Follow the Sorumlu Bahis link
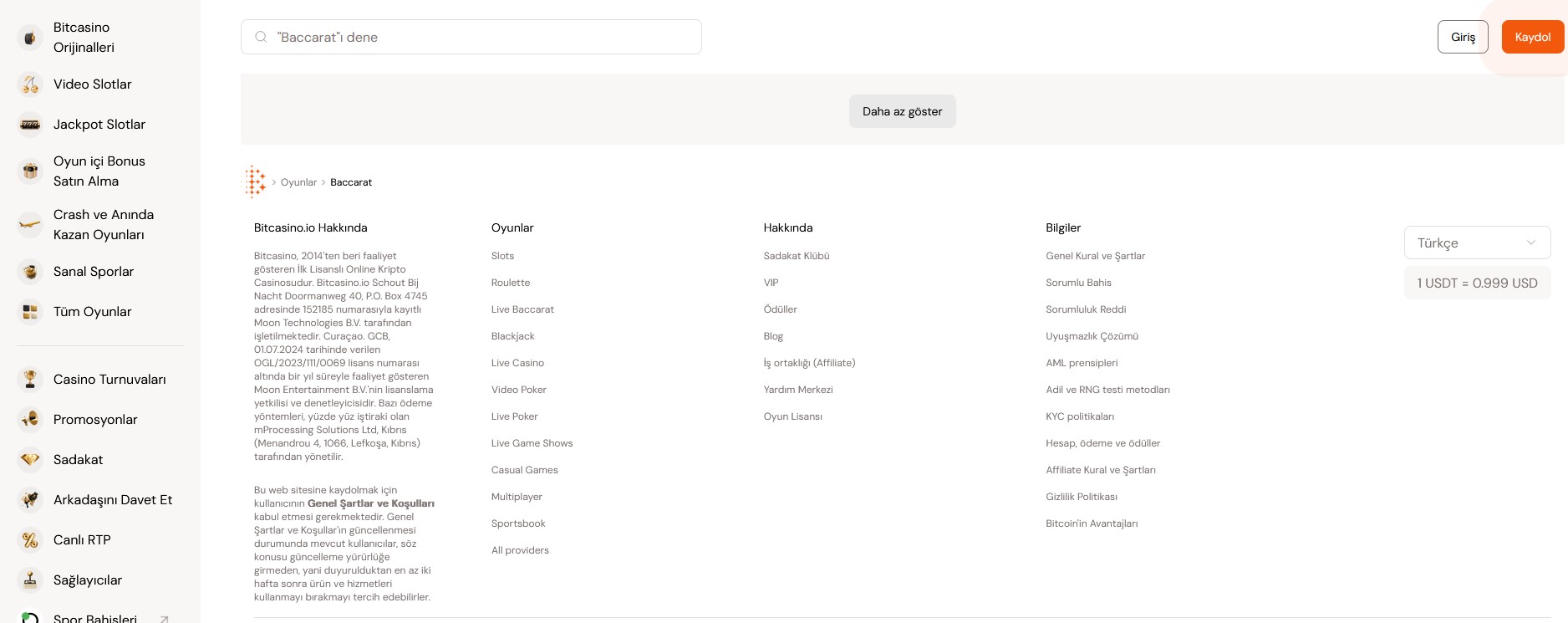The image size is (1568, 623). click(x=1078, y=283)
